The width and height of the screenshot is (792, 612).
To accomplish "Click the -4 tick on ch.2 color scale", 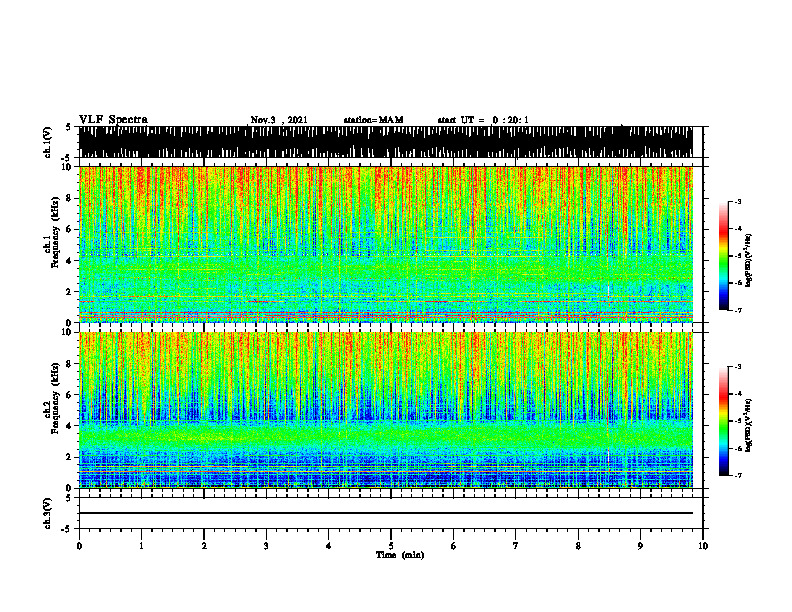I will [x=738, y=394].
